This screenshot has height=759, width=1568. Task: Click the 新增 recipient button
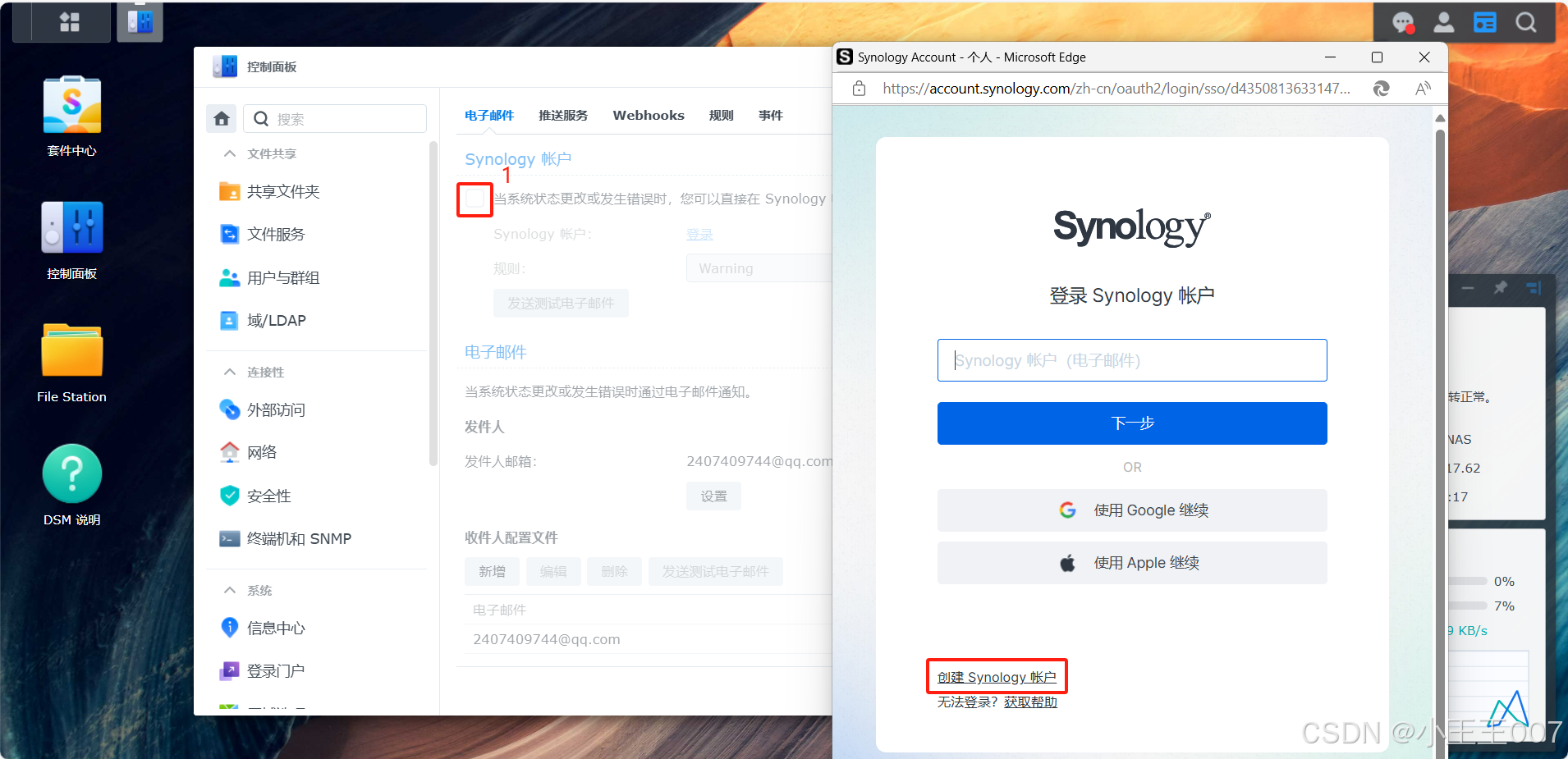[493, 571]
